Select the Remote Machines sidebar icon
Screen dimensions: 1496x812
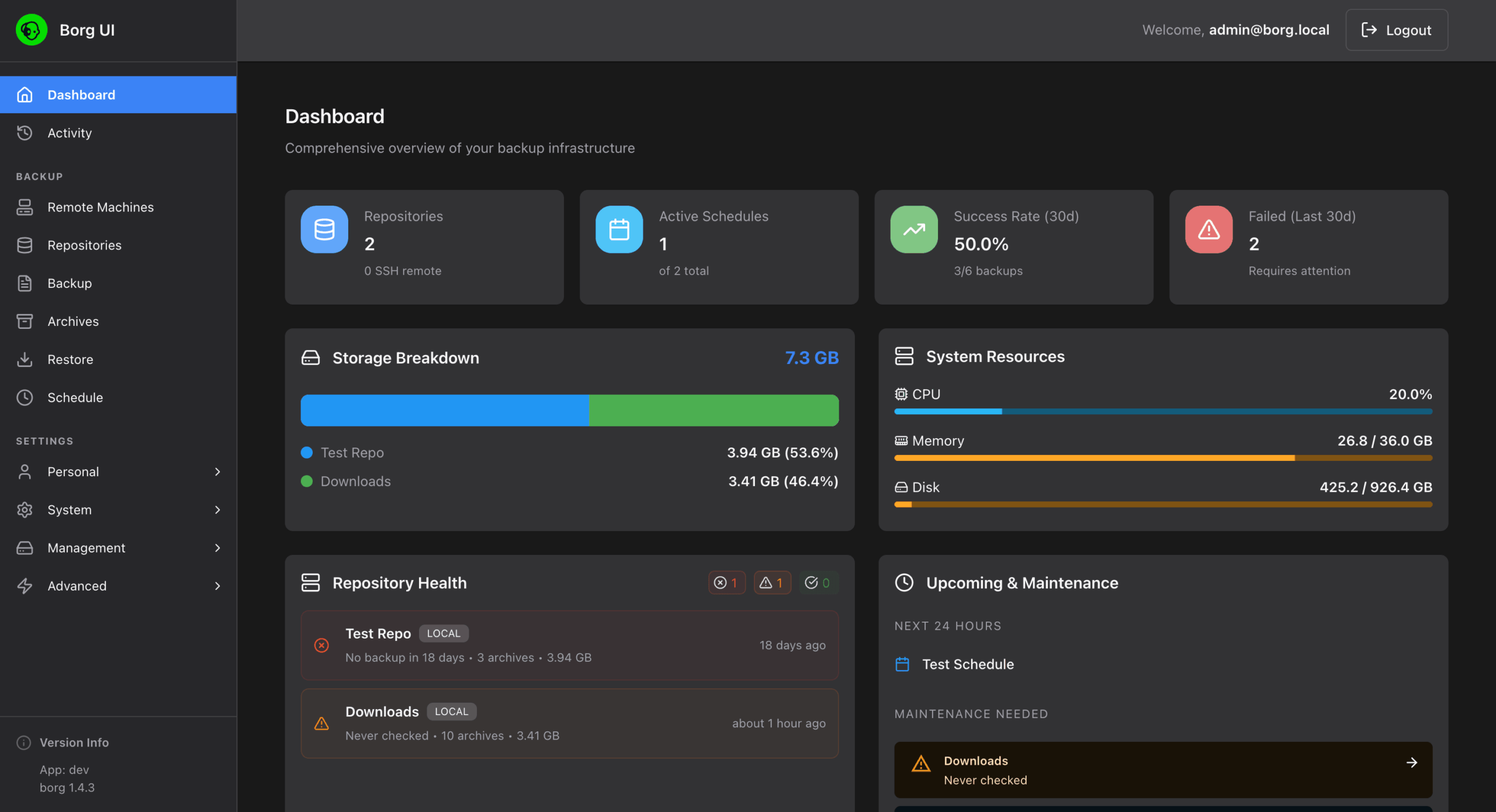[25, 207]
